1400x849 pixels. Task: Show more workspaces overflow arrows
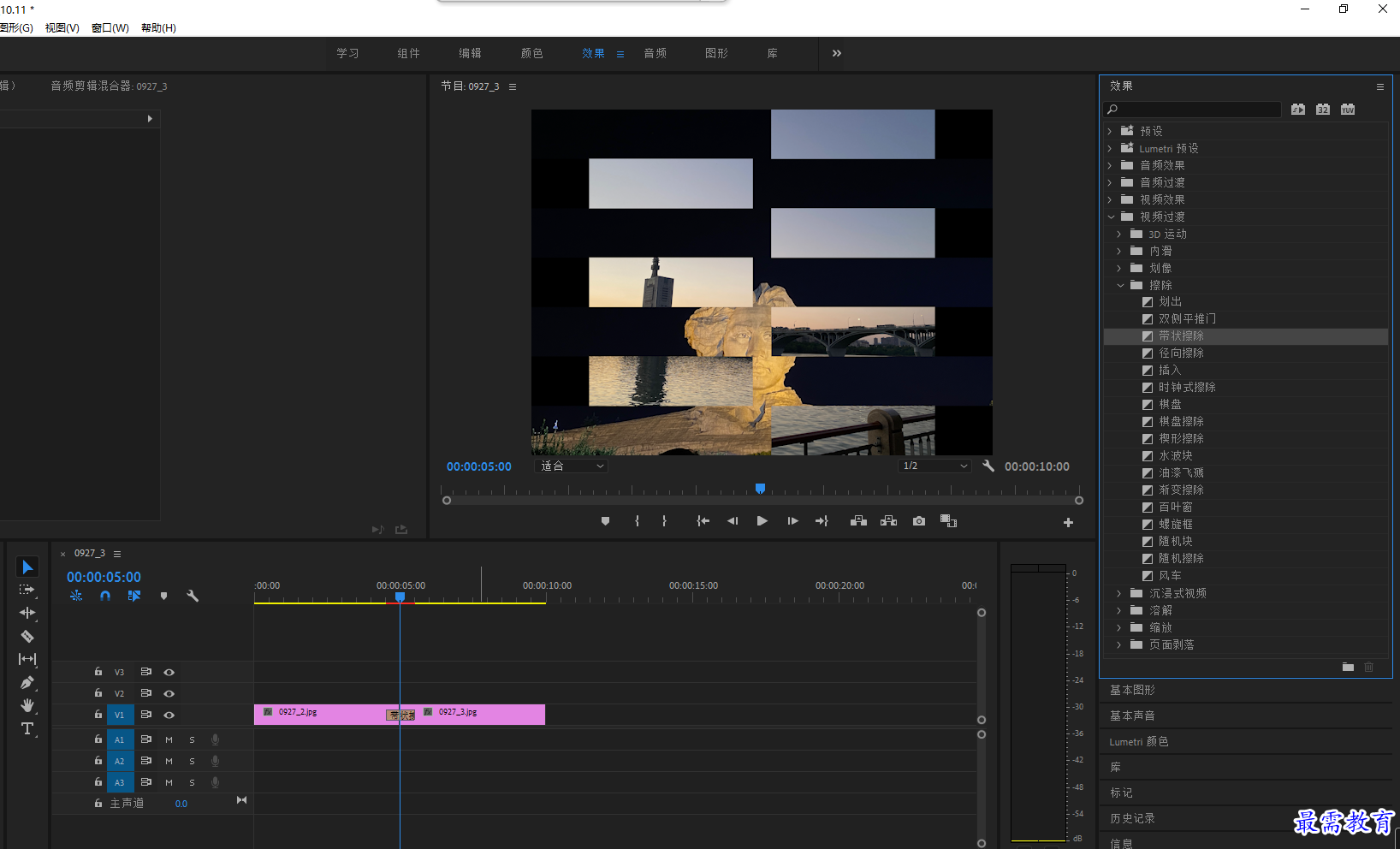coord(837,53)
